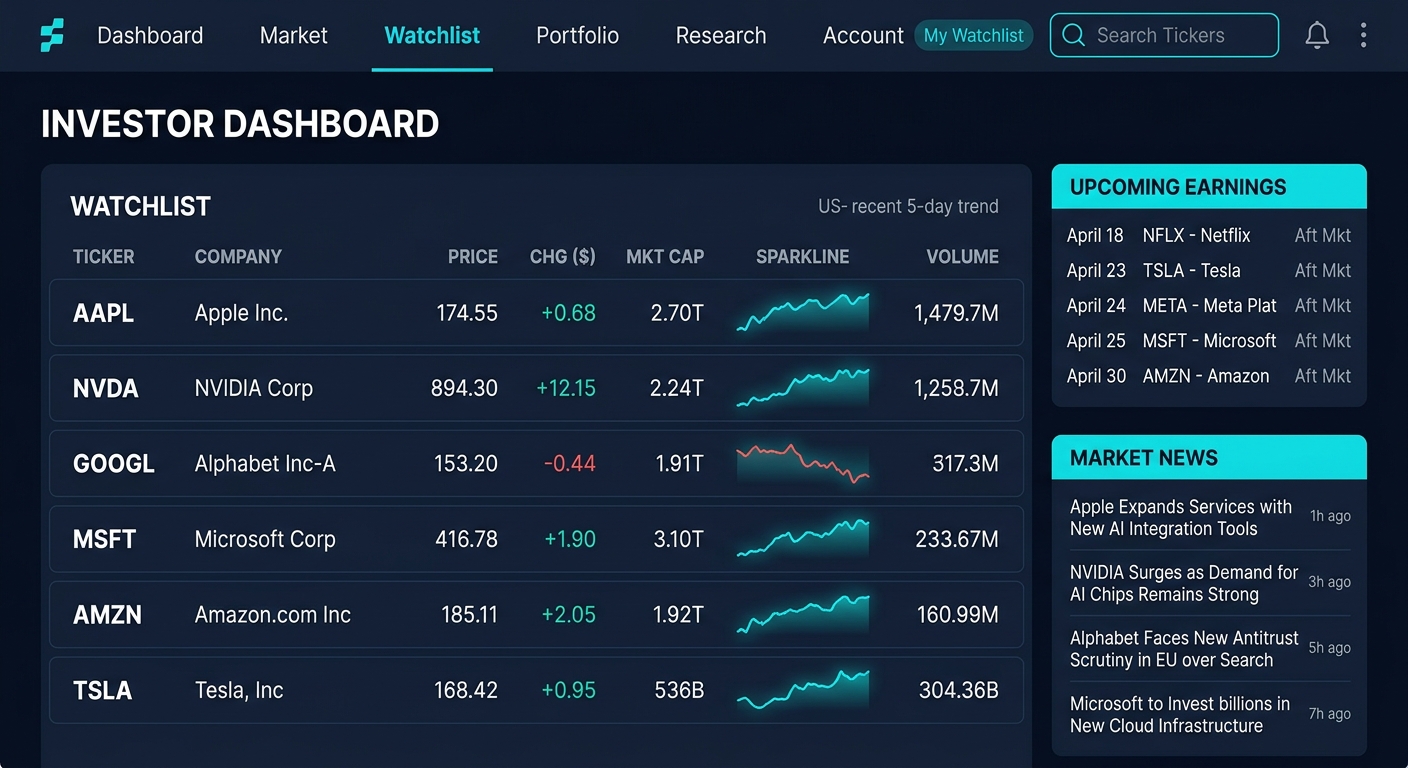Focus the Search Tickers field
The image size is (1408, 768).
coord(1164,35)
